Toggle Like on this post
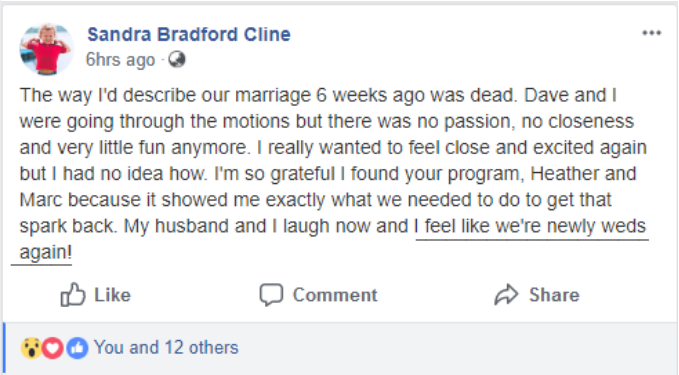The height and width of the screenshot is (375, 679). (x=95, y=295)
